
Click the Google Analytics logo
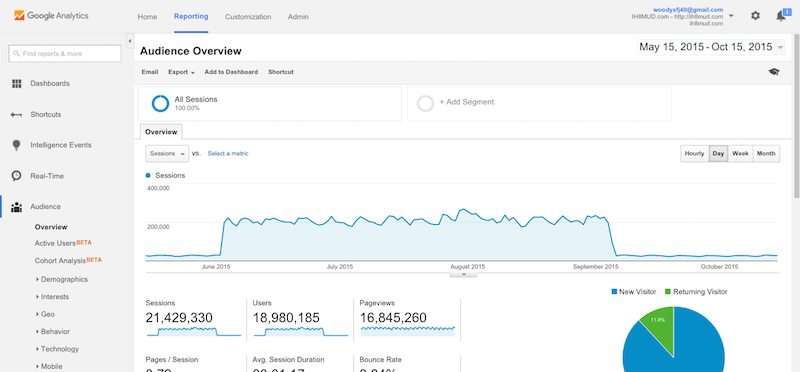coord(51,16)
